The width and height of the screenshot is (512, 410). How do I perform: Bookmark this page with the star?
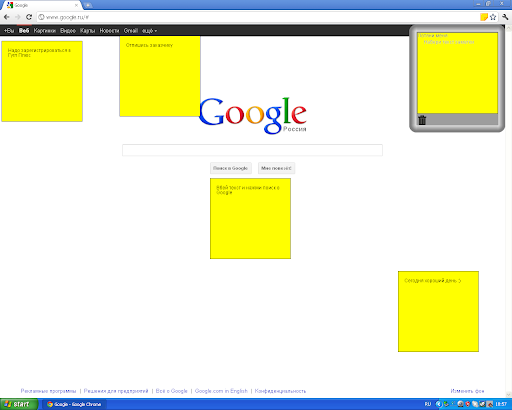(493, 17)
